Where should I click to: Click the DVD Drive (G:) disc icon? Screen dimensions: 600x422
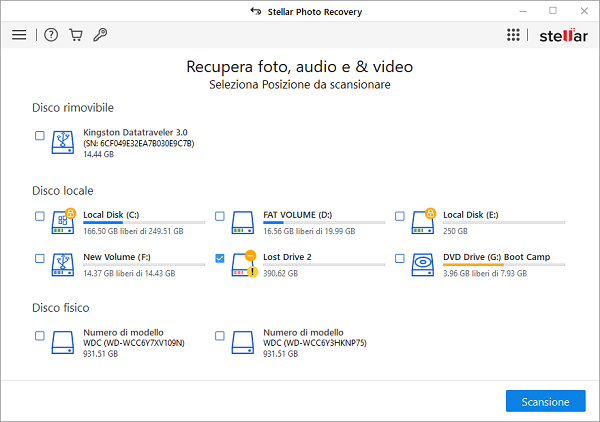423,262
